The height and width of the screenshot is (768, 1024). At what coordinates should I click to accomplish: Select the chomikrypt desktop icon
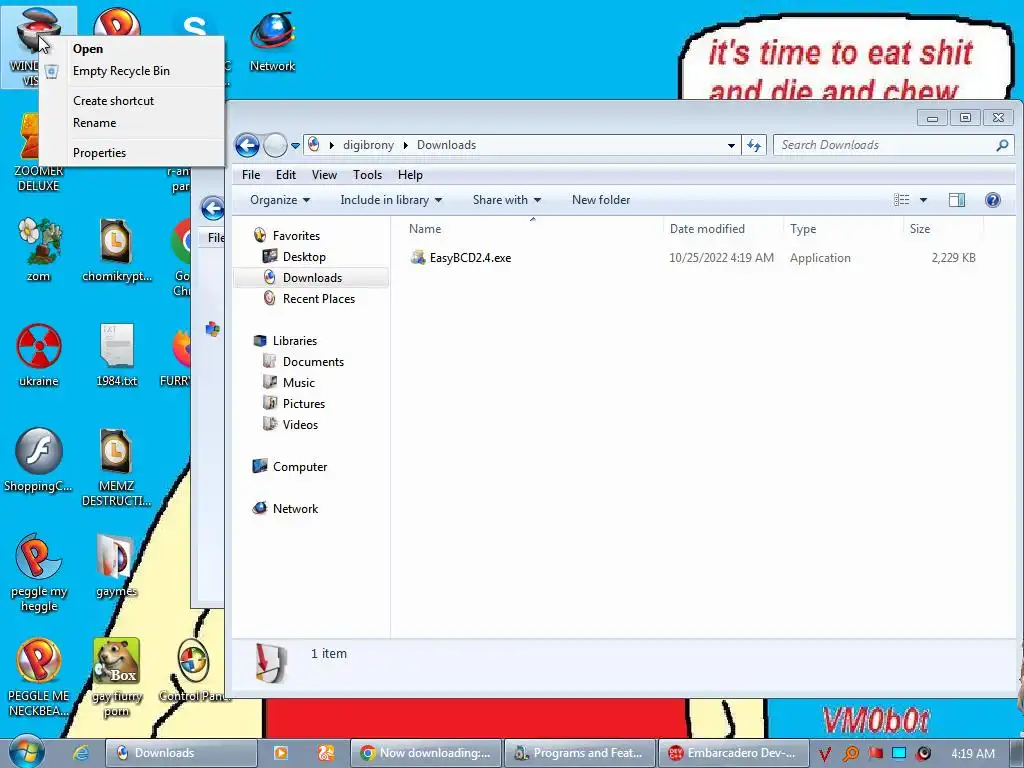tap(116, 249)
